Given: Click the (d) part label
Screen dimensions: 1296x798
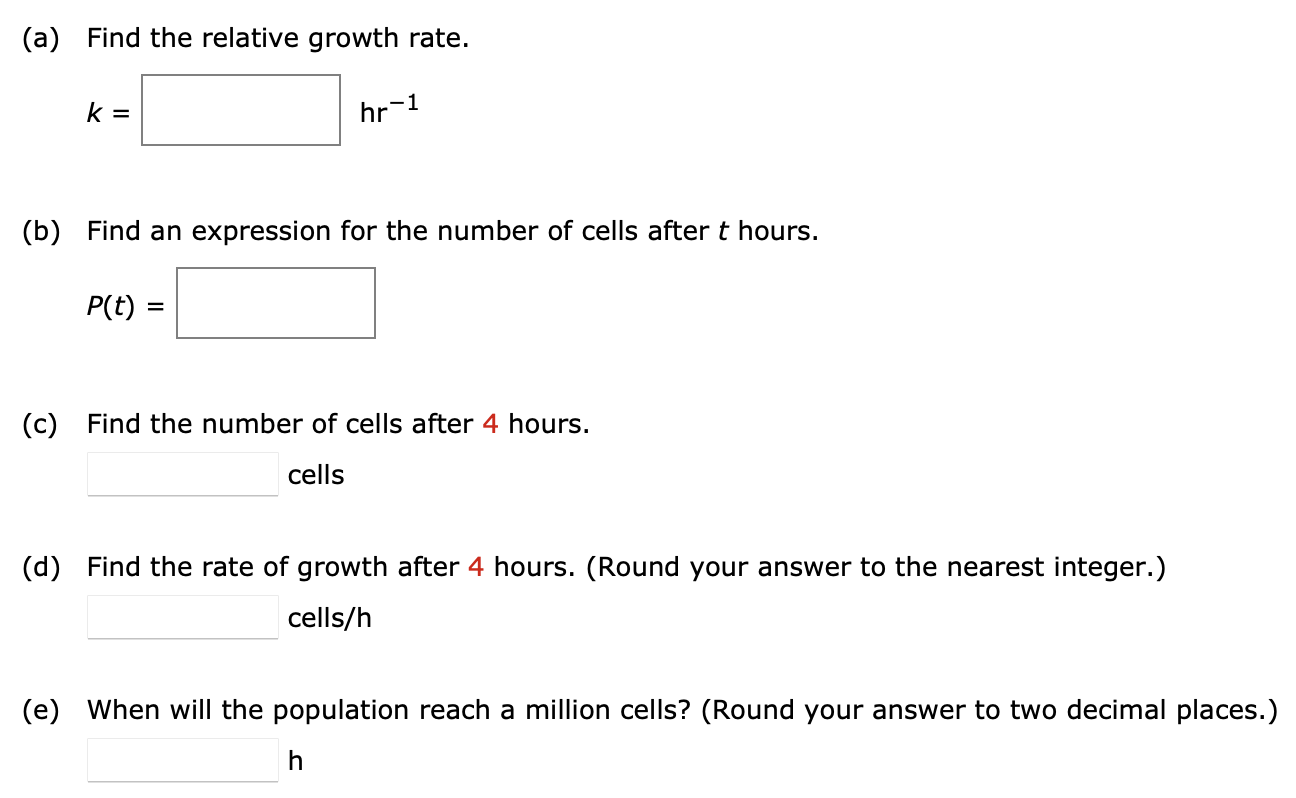Looking at the screenshot, I should pos(40,568).
